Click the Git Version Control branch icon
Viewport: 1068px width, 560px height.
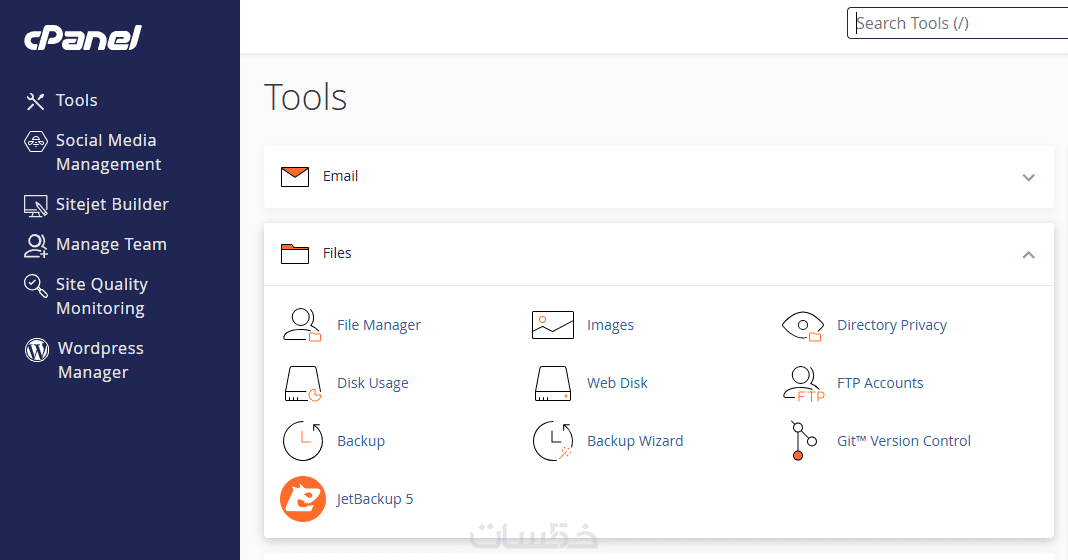802,441
